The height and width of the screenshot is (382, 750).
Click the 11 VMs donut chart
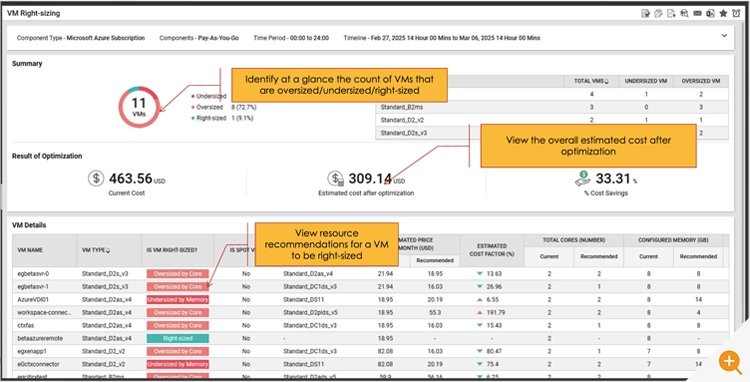(139, 107)
